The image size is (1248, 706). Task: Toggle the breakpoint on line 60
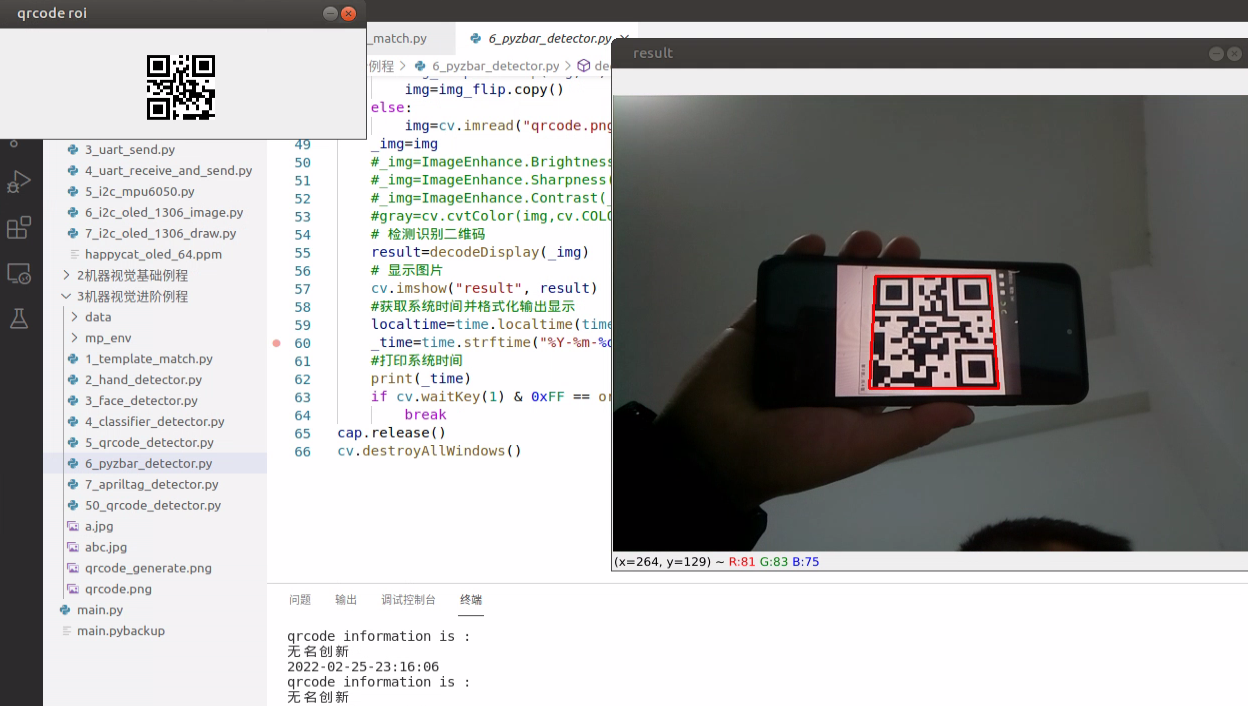[277, 343]
